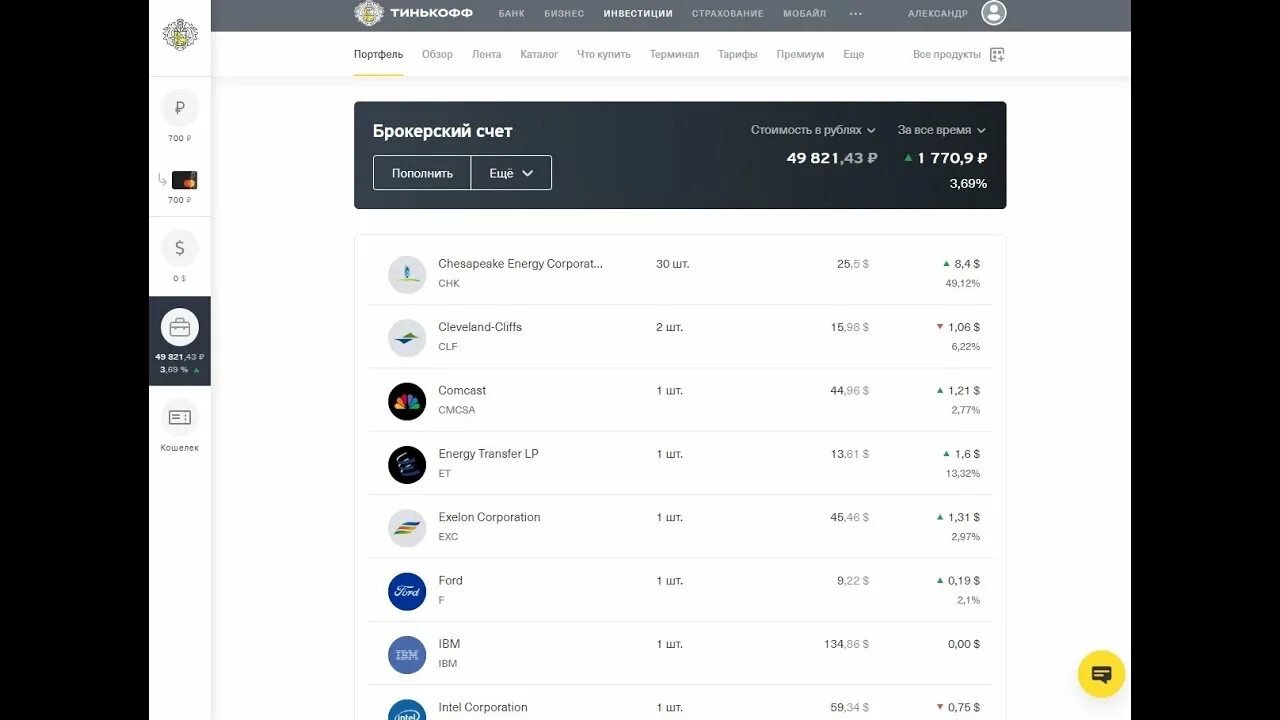Screen dimensions: 1280x720
Task: Go to the Страхование section in the top bar
Action: (727, 14)
